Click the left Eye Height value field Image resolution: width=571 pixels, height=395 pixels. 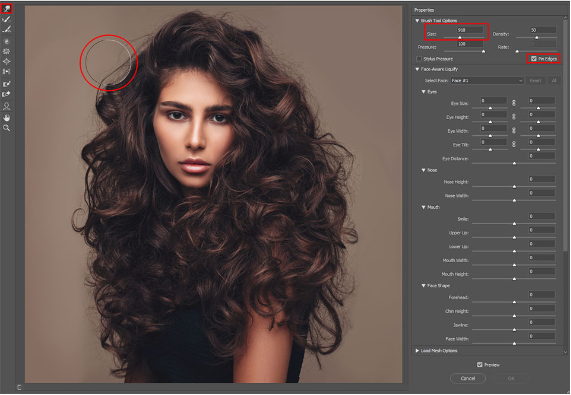(x=493, y=114)
